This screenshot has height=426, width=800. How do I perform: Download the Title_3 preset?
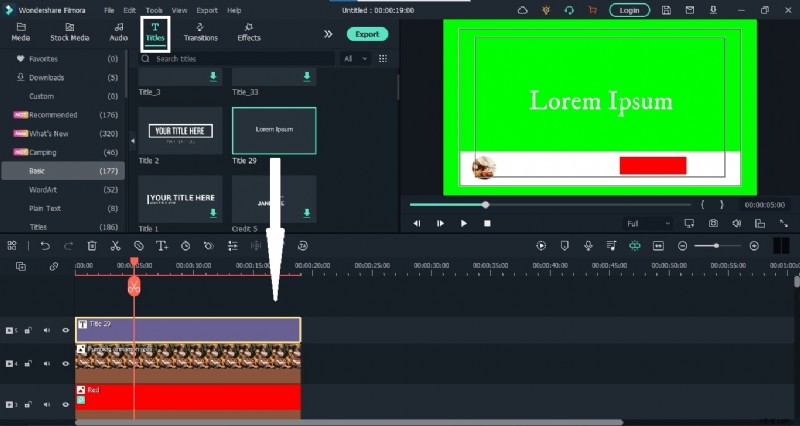(x=213, y=77)
